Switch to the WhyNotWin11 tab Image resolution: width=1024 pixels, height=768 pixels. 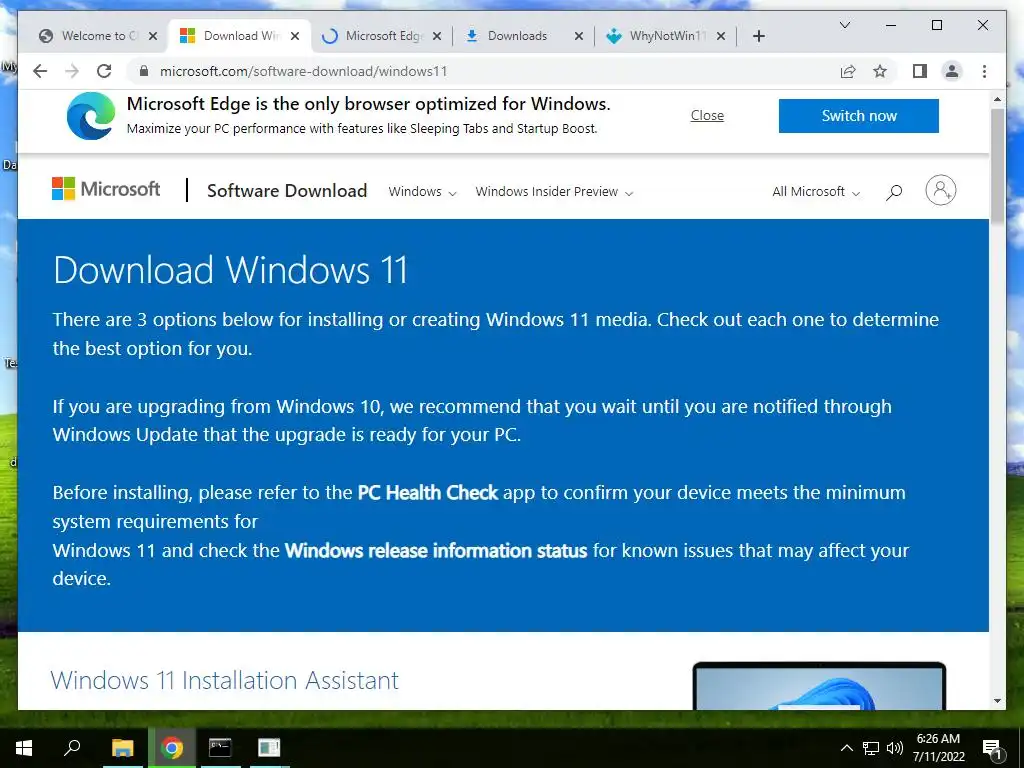pos(667,36)
